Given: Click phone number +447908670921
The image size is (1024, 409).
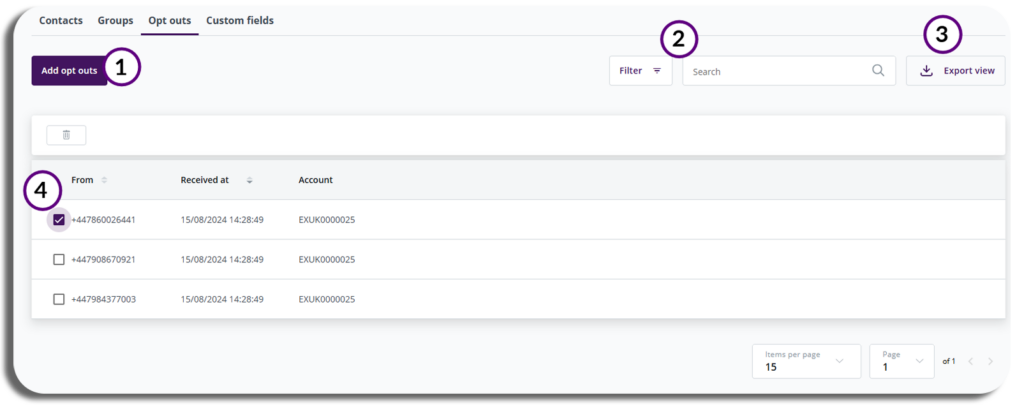Looking at the screenshot, I should 103,259.
